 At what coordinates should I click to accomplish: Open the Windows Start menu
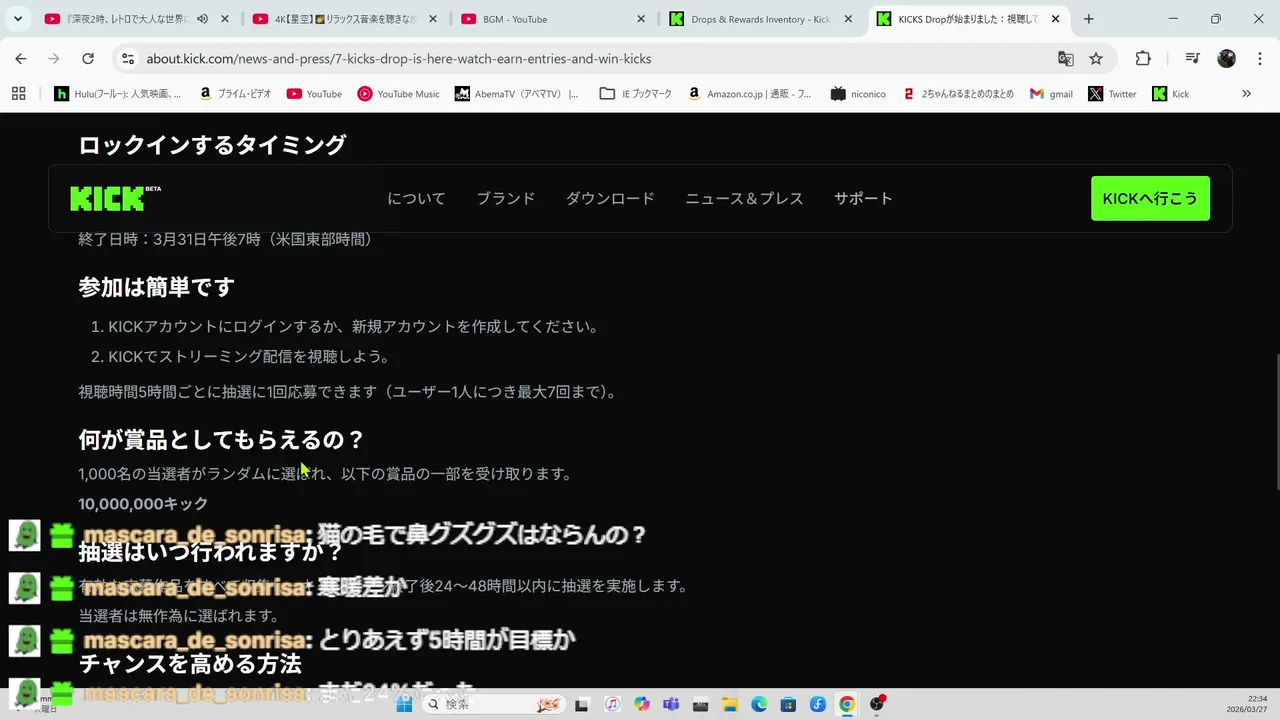404,704
